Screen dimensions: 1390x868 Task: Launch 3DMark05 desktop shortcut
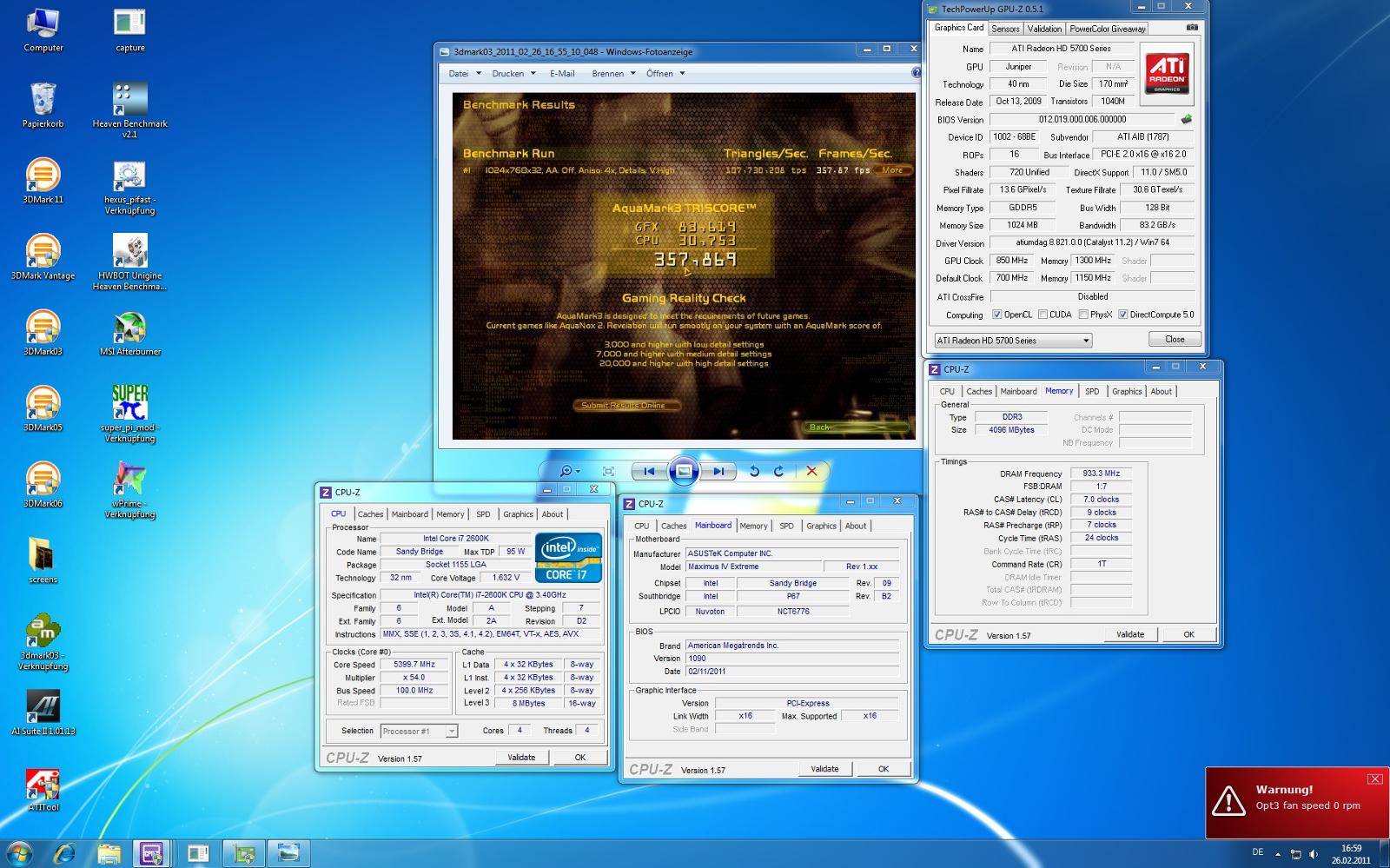pos(43,408)
